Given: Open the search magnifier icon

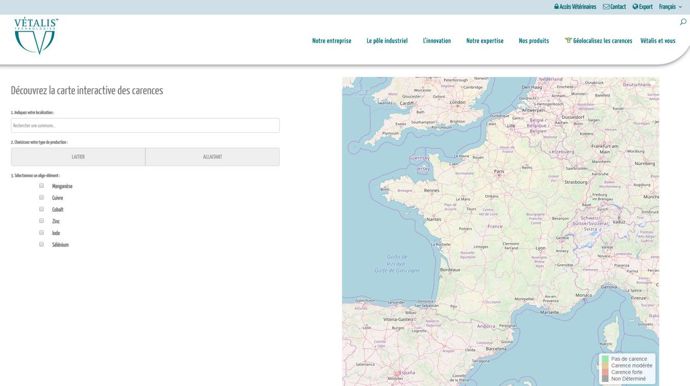Looking at the screenshot, I should 683,22.
